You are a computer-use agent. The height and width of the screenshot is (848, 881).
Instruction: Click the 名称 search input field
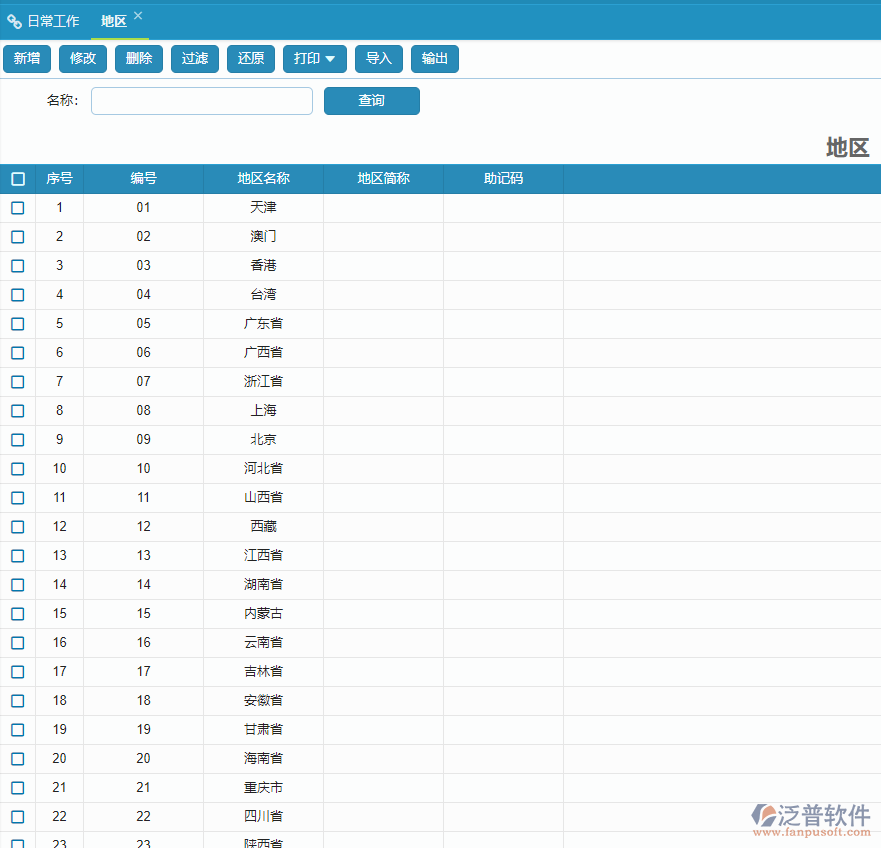pos(202,101)
